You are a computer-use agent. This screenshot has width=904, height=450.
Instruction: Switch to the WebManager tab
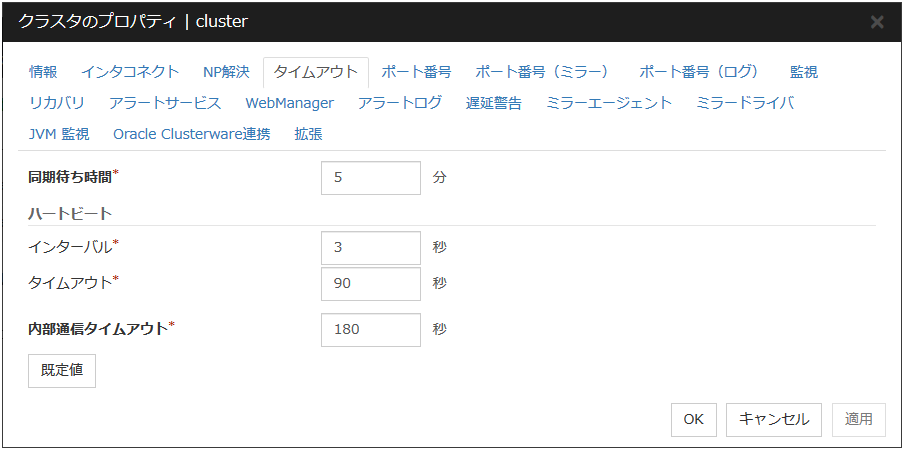click(289, 103)
